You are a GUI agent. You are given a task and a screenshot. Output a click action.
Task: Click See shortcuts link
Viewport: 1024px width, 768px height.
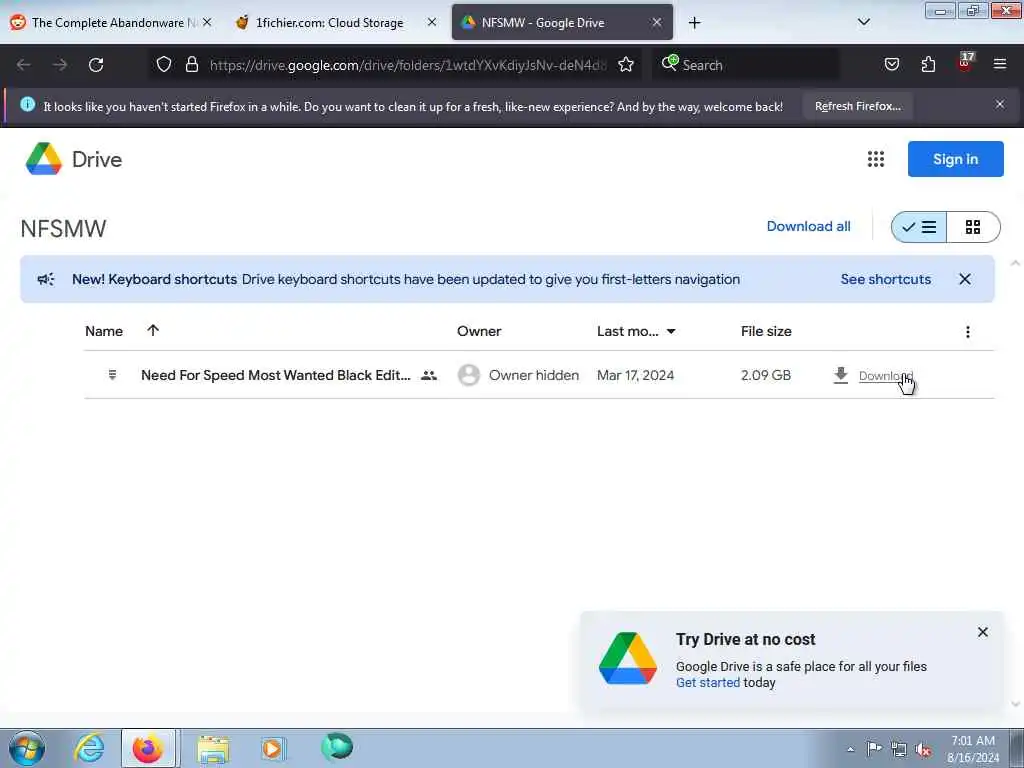point(885,279)
